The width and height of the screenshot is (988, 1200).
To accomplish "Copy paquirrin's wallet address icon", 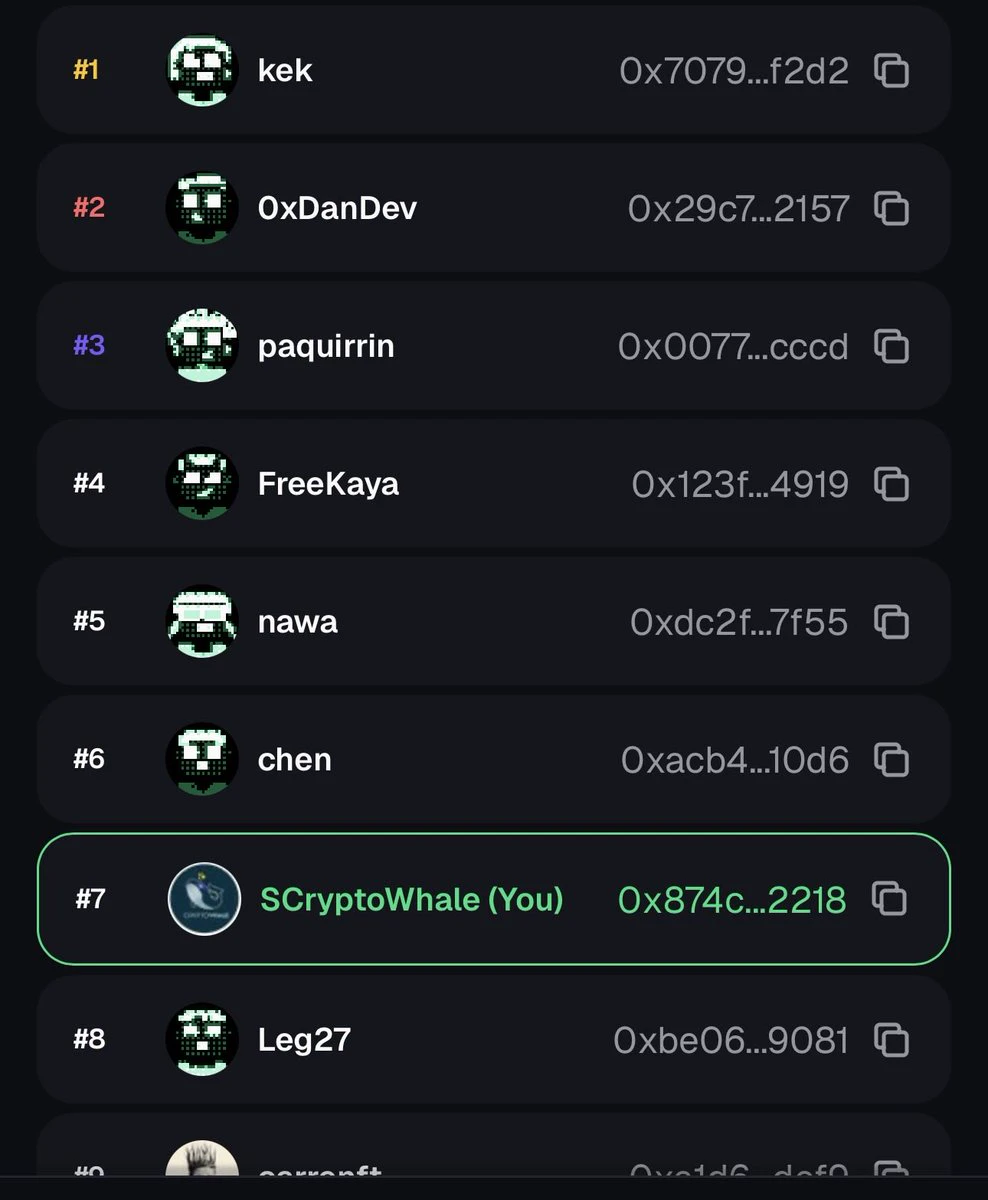I will click(x=891, y=346).
